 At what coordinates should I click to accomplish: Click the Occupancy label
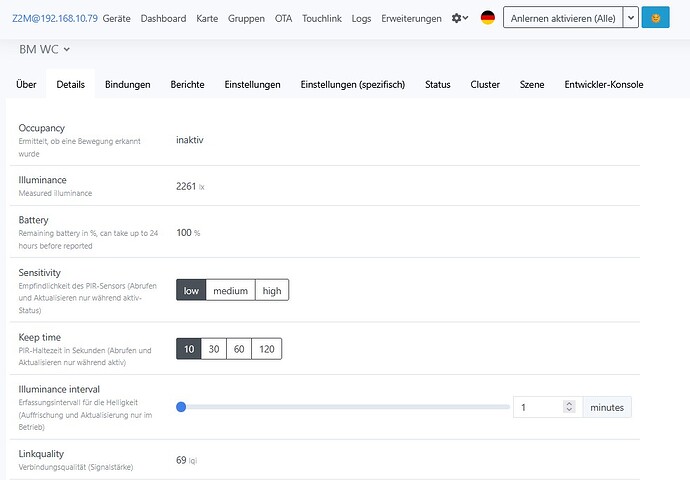click(41, 128)
